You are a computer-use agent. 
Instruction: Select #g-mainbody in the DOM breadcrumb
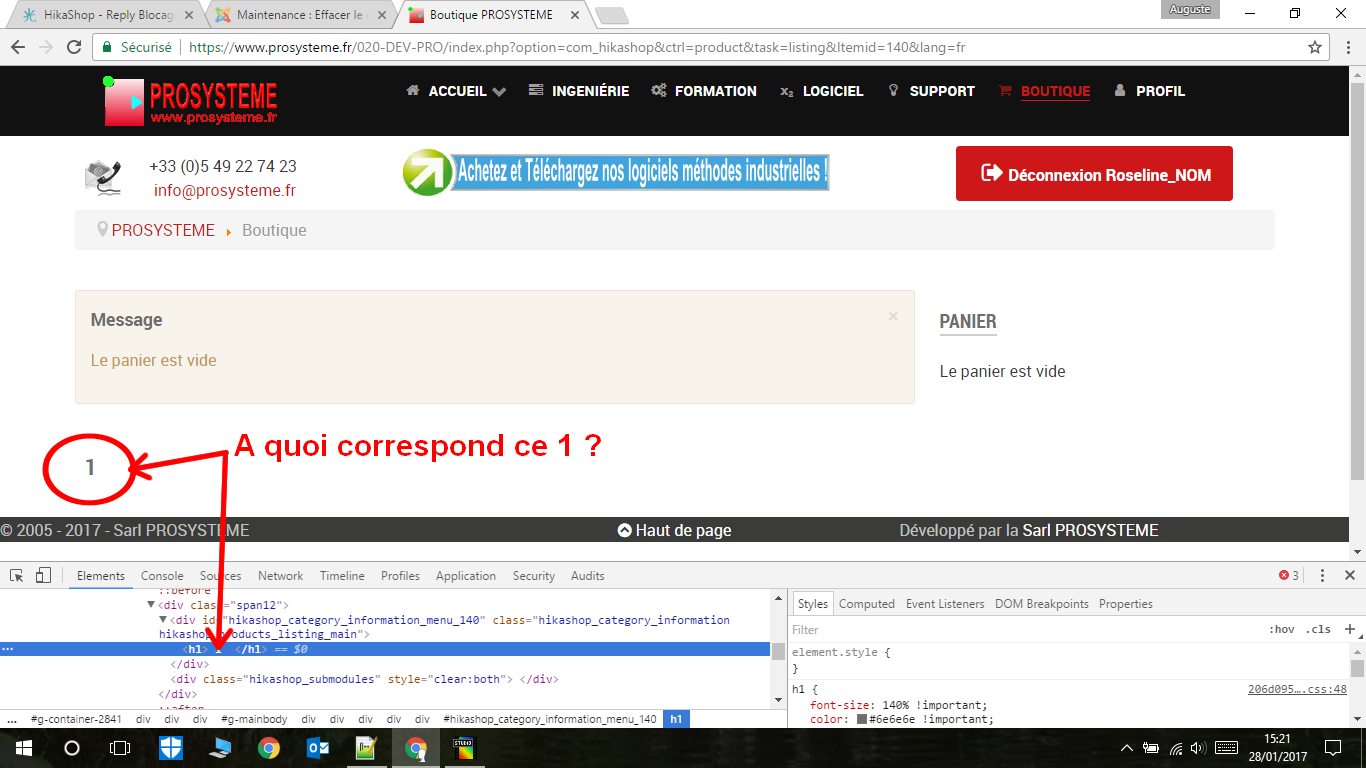254,719
